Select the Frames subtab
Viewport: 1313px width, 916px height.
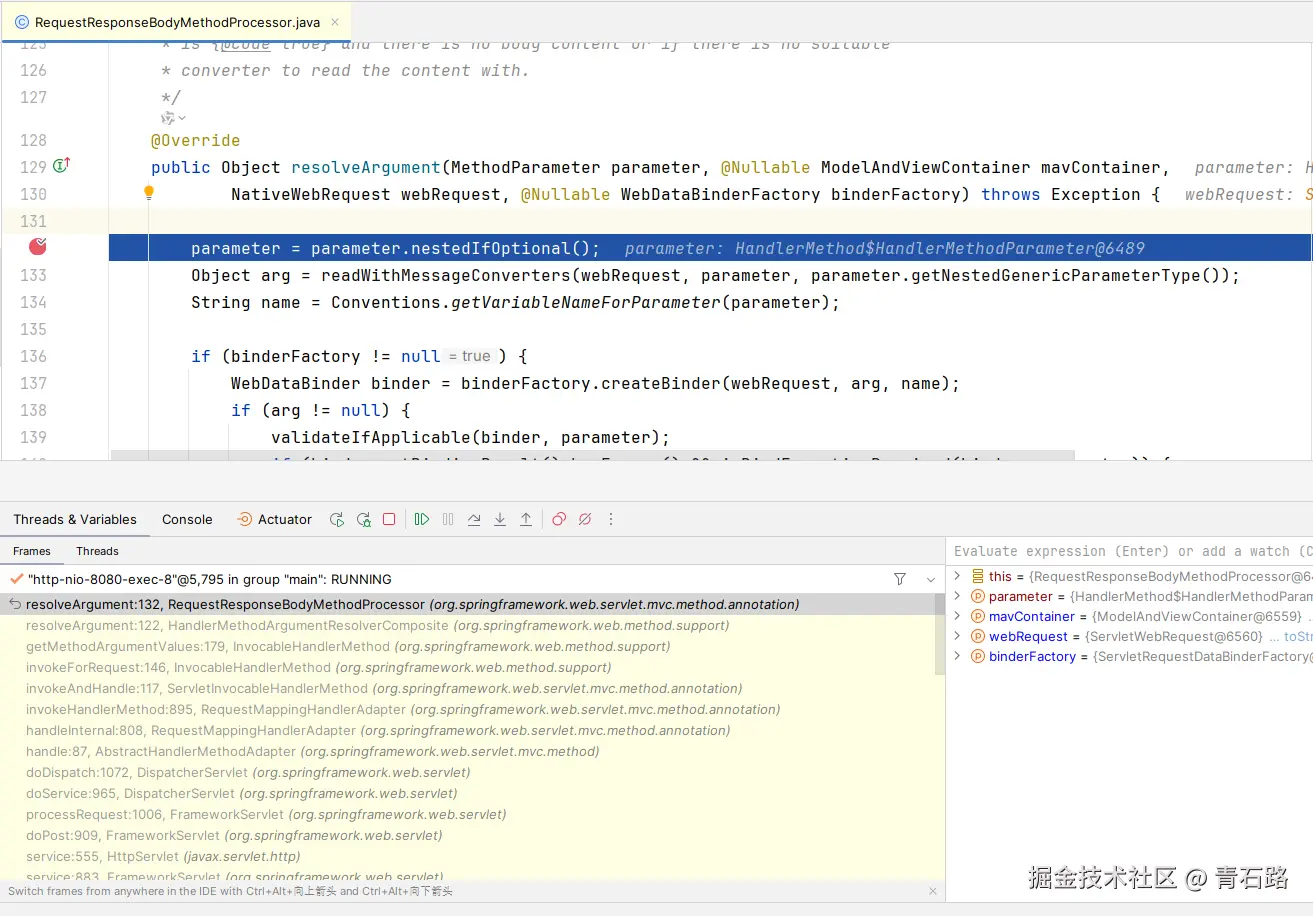32,551
